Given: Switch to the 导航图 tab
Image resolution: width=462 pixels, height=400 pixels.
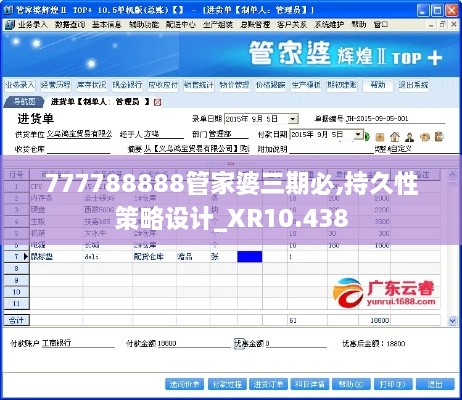Looking at the screenshot, I should (24, 102).
